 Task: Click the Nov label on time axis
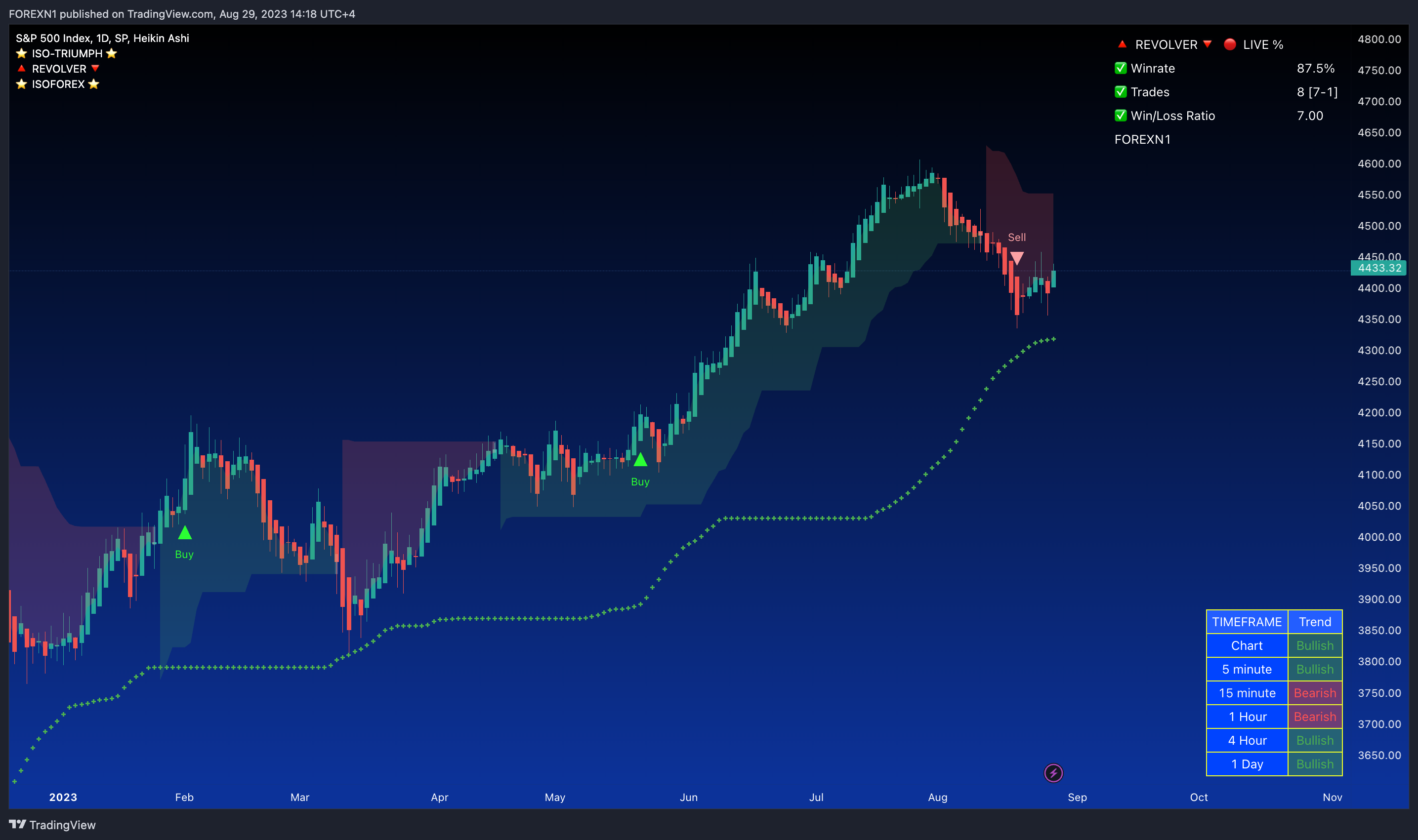coord(1333,797)
